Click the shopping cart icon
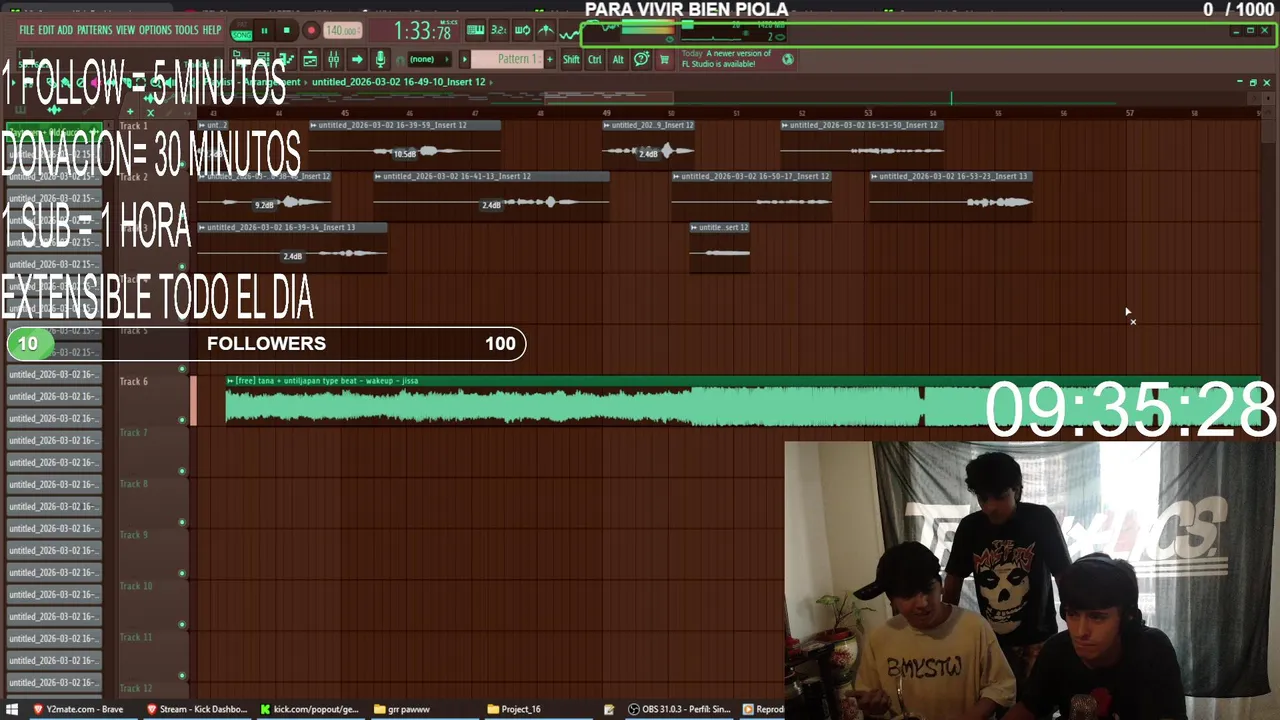The image size is (1280, 720). 664,59
